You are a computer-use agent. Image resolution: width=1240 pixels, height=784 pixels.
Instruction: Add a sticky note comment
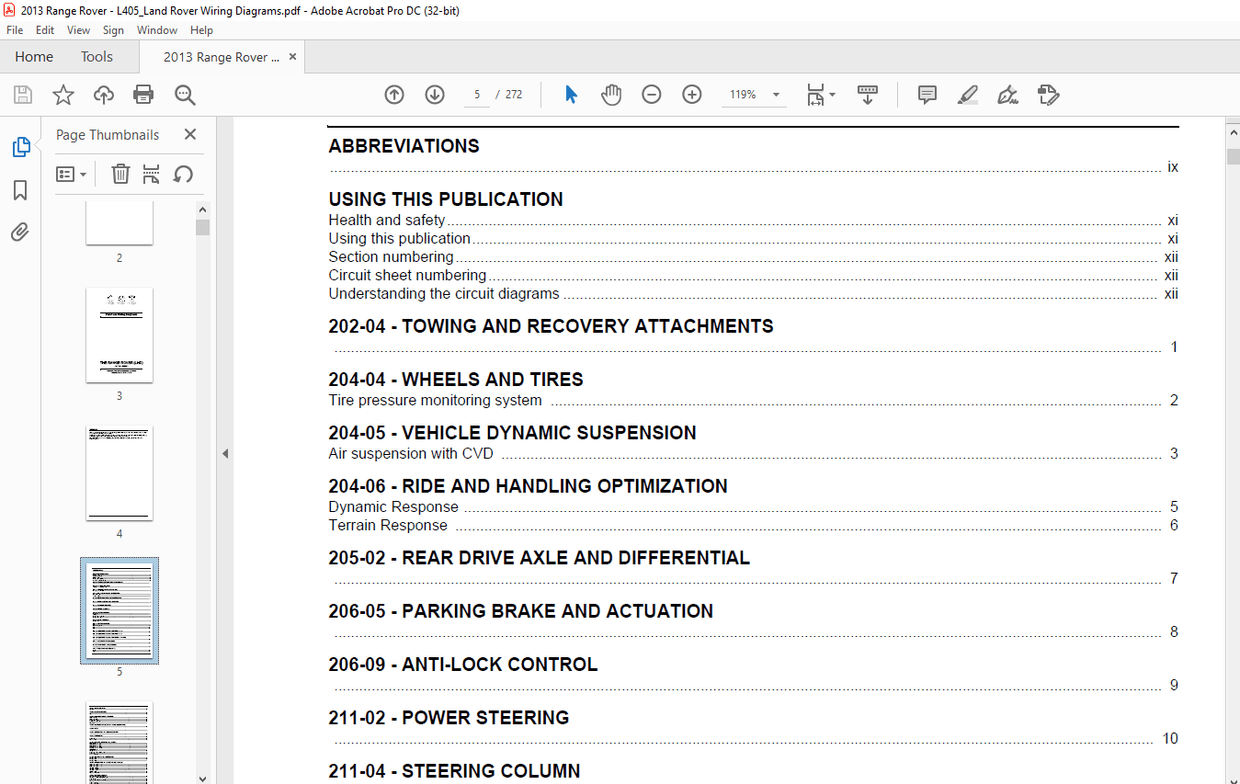click(x=927, y=95)
